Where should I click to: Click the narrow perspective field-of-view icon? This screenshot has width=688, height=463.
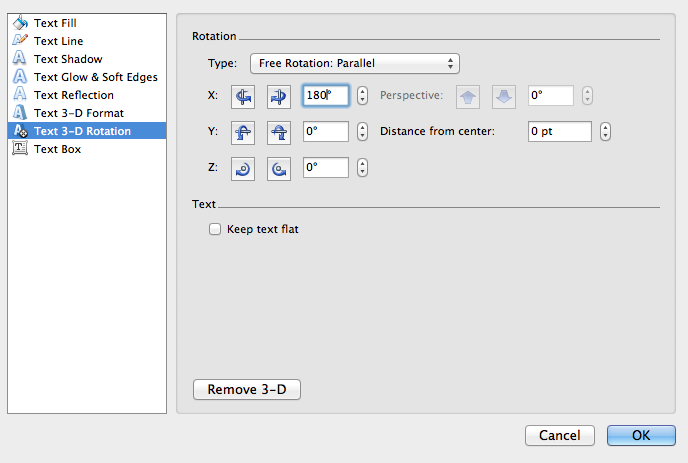pyautogui.click(x=469, y=96)
